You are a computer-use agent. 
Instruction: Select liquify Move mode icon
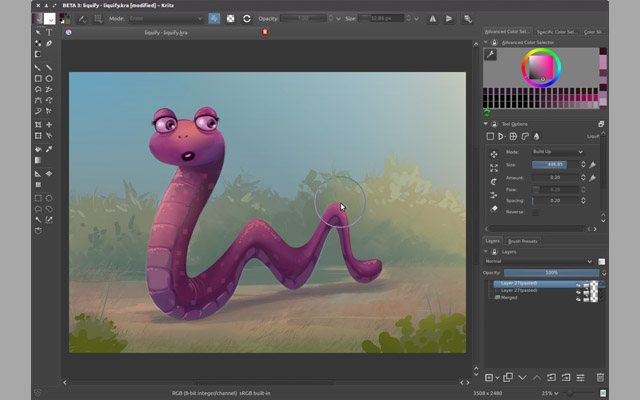pyautogui.click(x=494, y=154)
